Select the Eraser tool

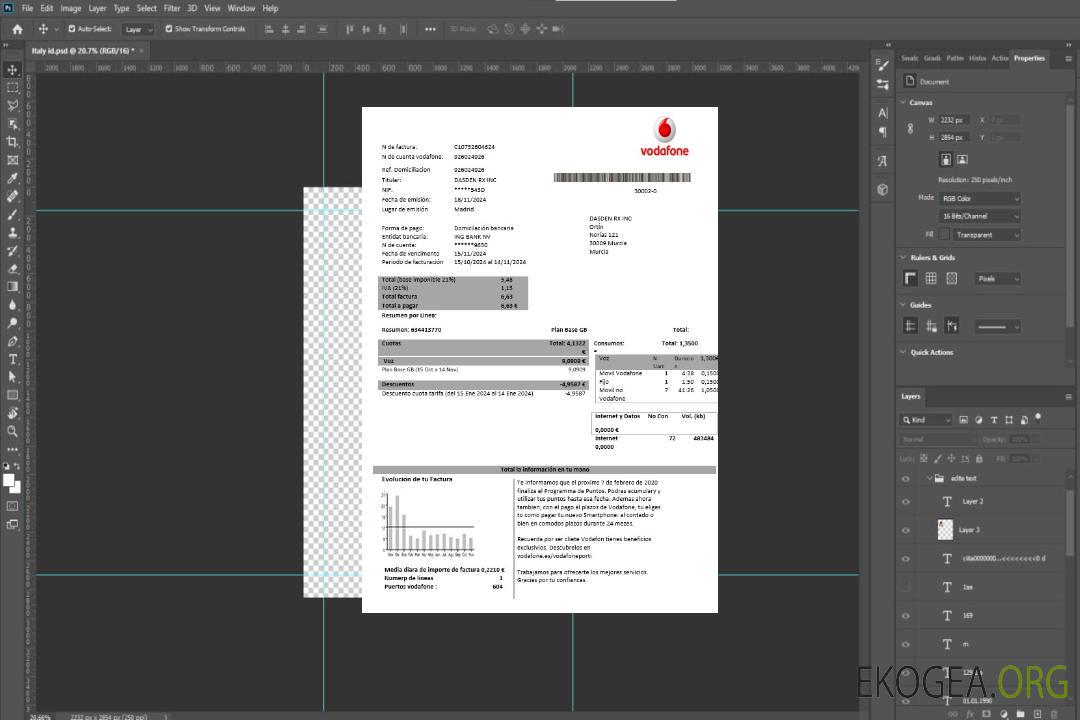[12, 269]
